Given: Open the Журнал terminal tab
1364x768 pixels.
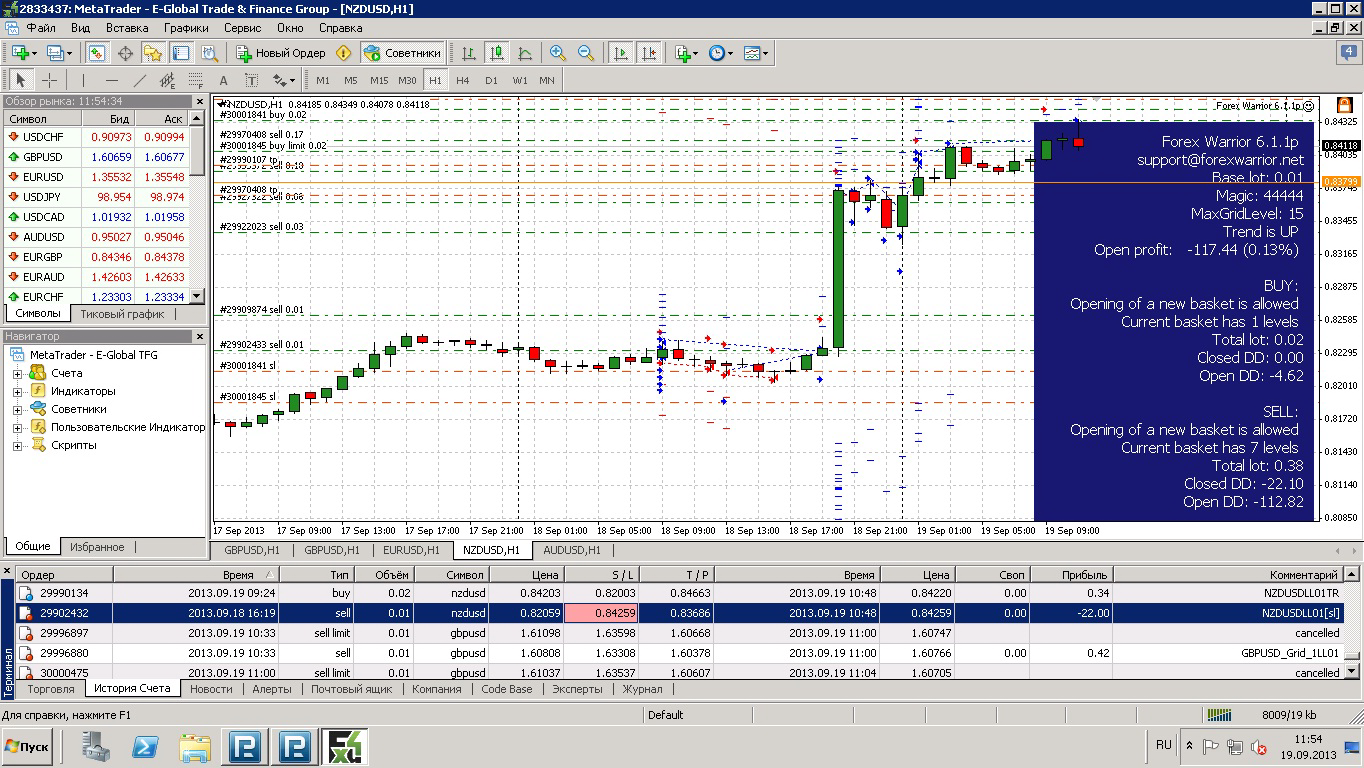Looking at the screenshot, I should [x=642, y=689].
